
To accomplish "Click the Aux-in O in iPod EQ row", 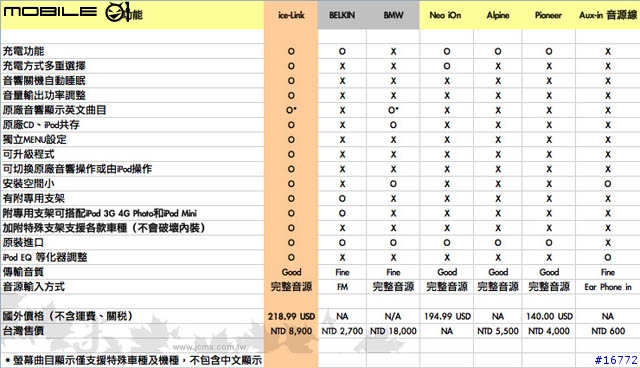I will [x=608, y=257].
